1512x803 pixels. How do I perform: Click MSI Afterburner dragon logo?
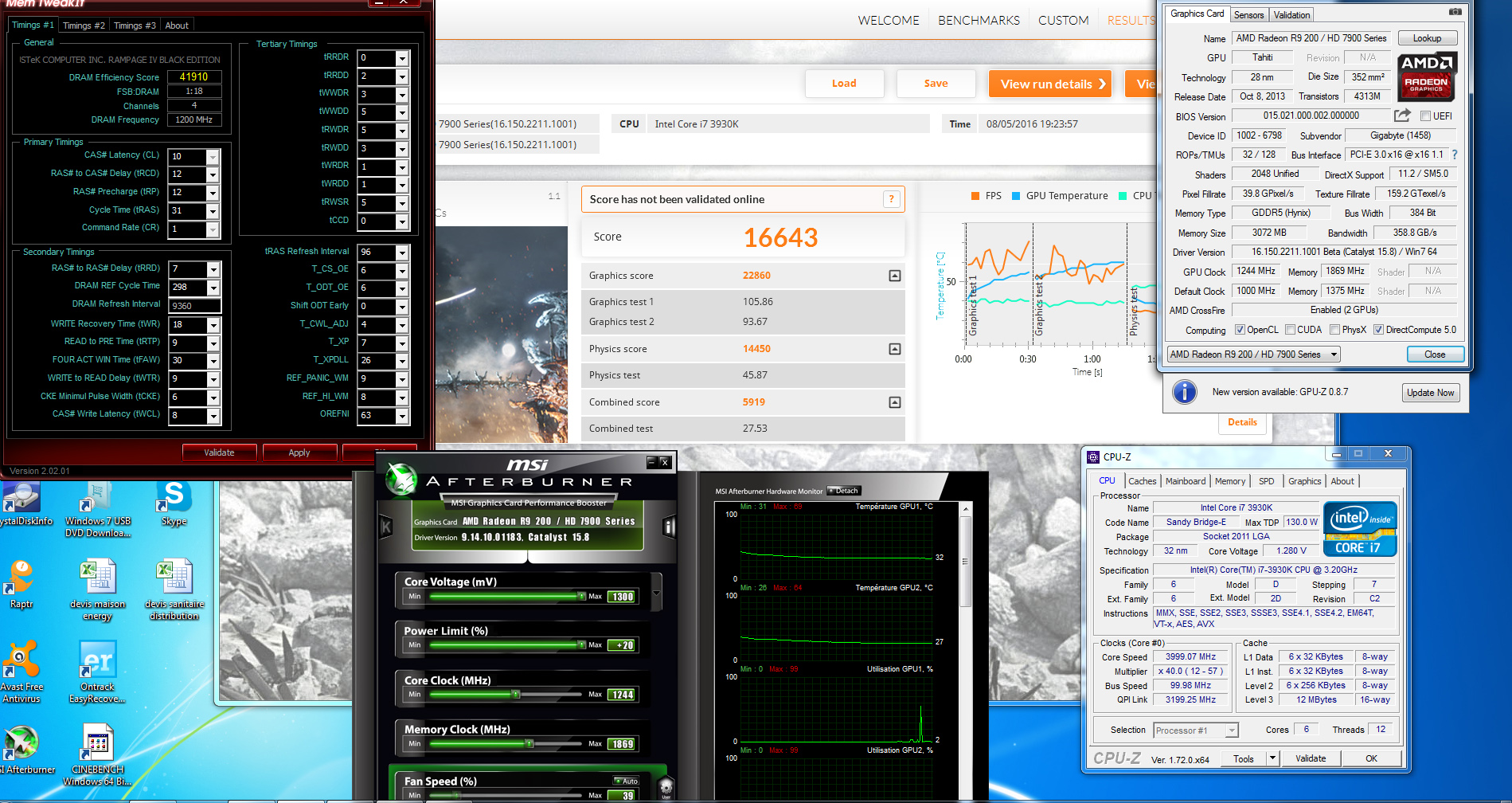click(x=401, y=480)
